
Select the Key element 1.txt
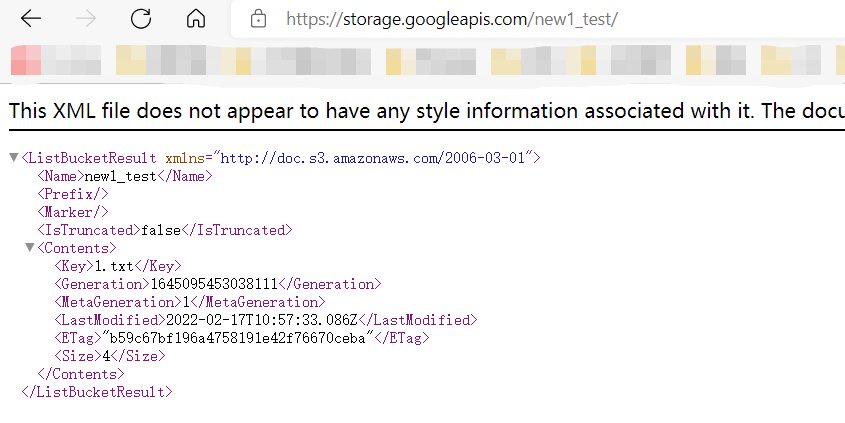click(x=117, y=266)
